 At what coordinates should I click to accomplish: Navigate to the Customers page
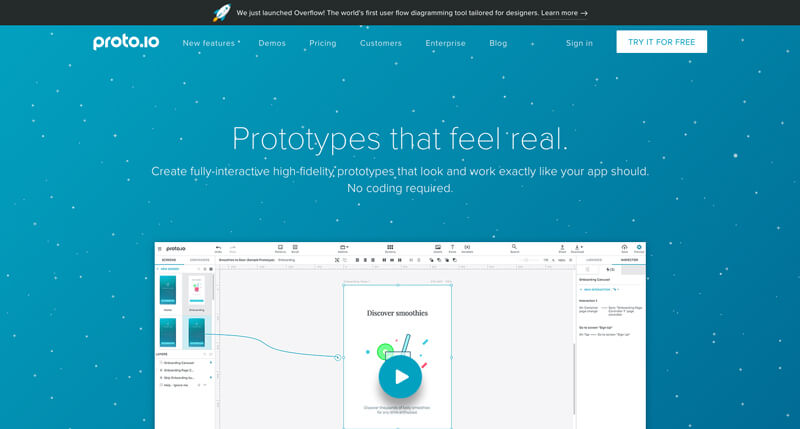coord(381,43)
